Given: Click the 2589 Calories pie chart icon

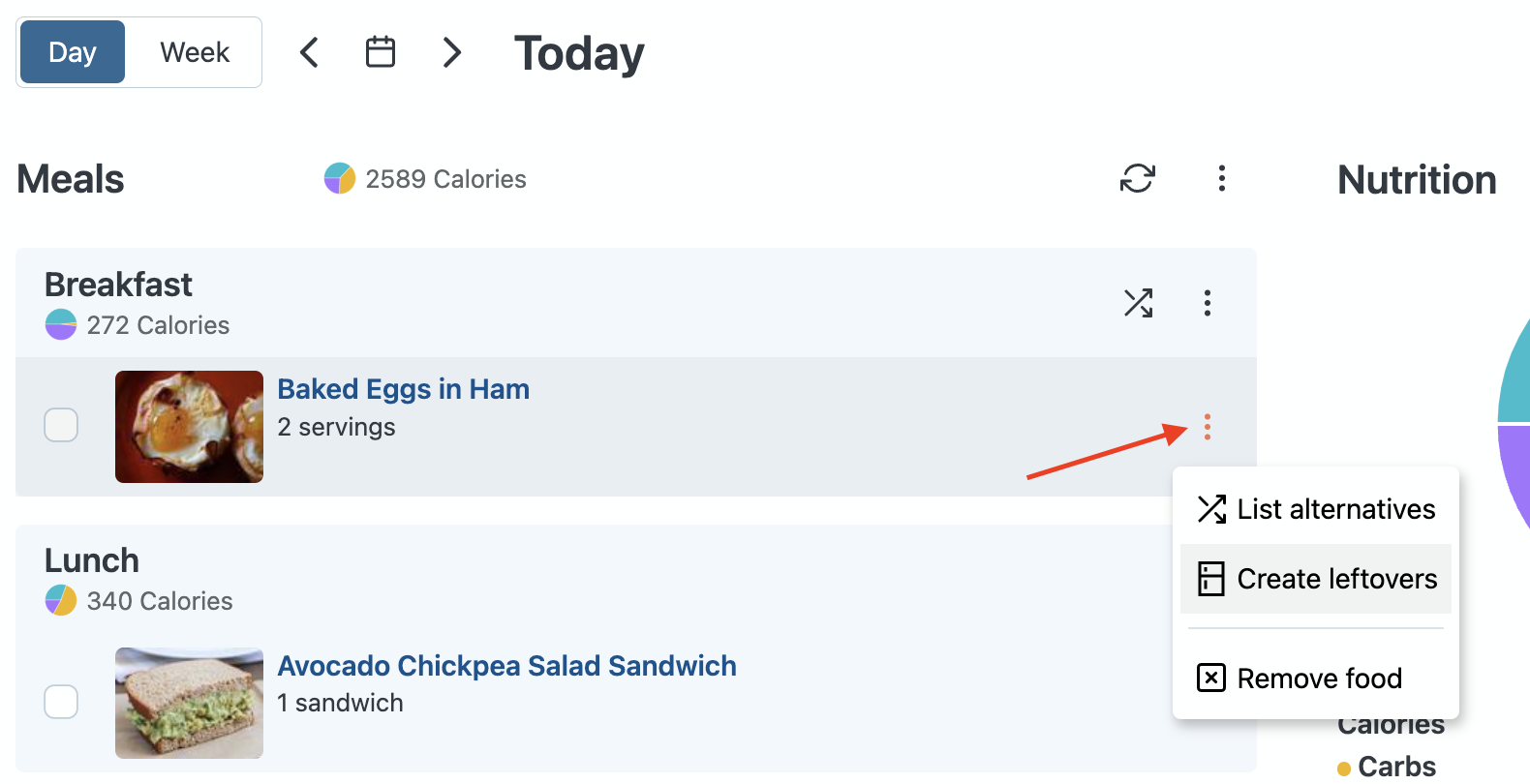Looking at the screenshot, I should pyautogui.click(x=340, y=178).
